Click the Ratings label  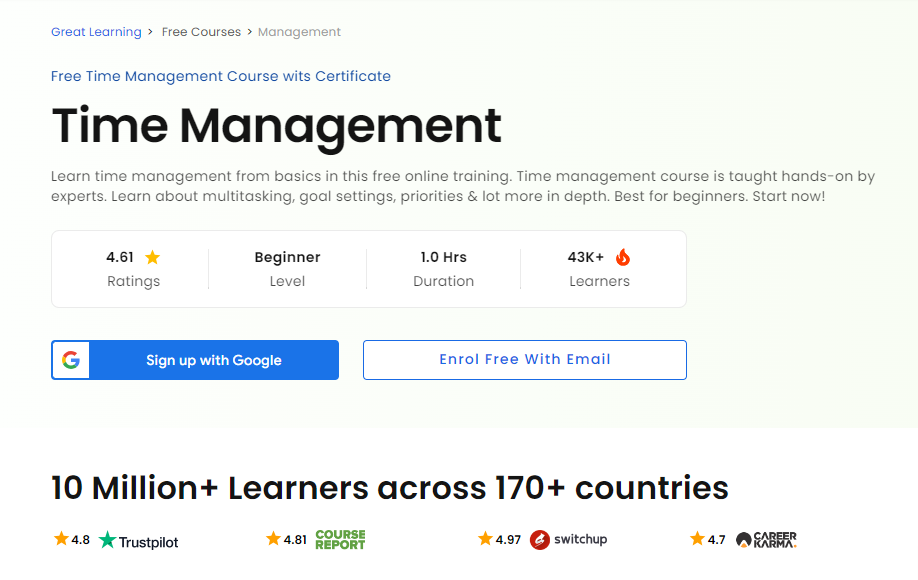[x=133, y=282]
